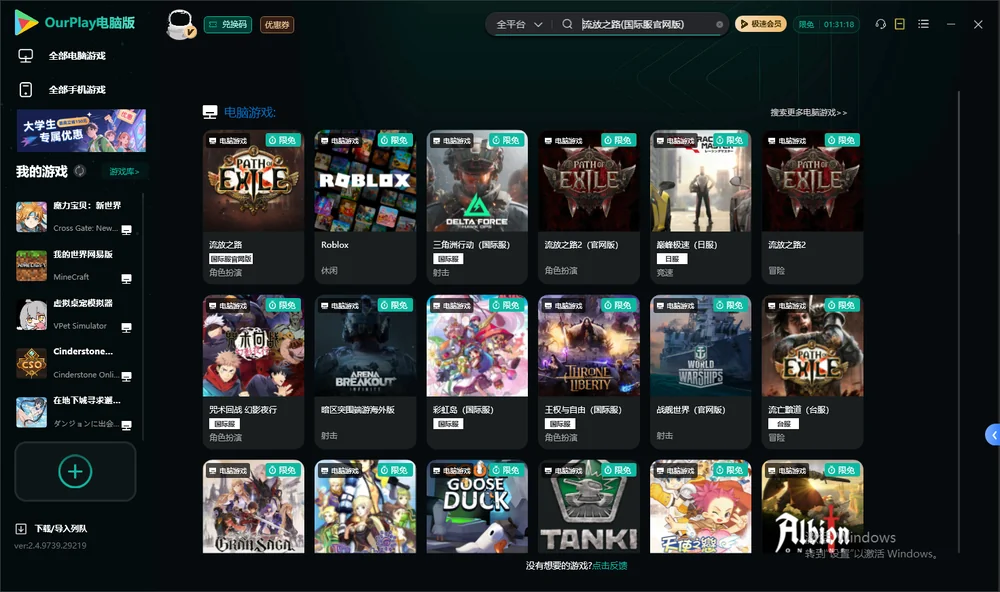
Task: Open the user avatar profile
Action: click(180, 25)
